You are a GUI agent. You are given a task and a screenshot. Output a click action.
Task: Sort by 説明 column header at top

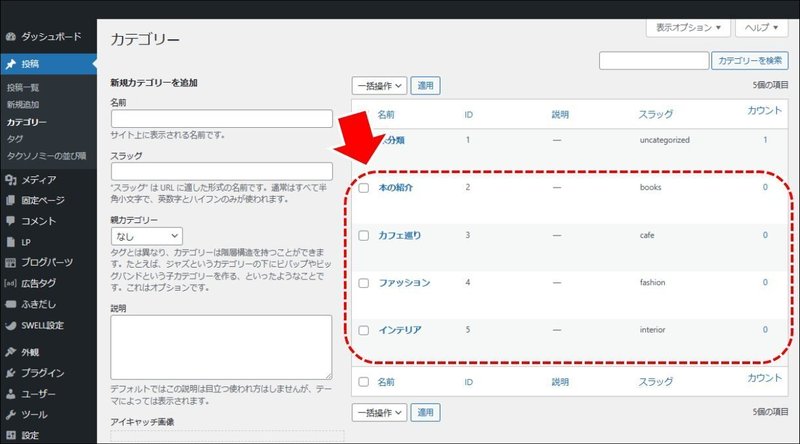click(x=560, y=114)
